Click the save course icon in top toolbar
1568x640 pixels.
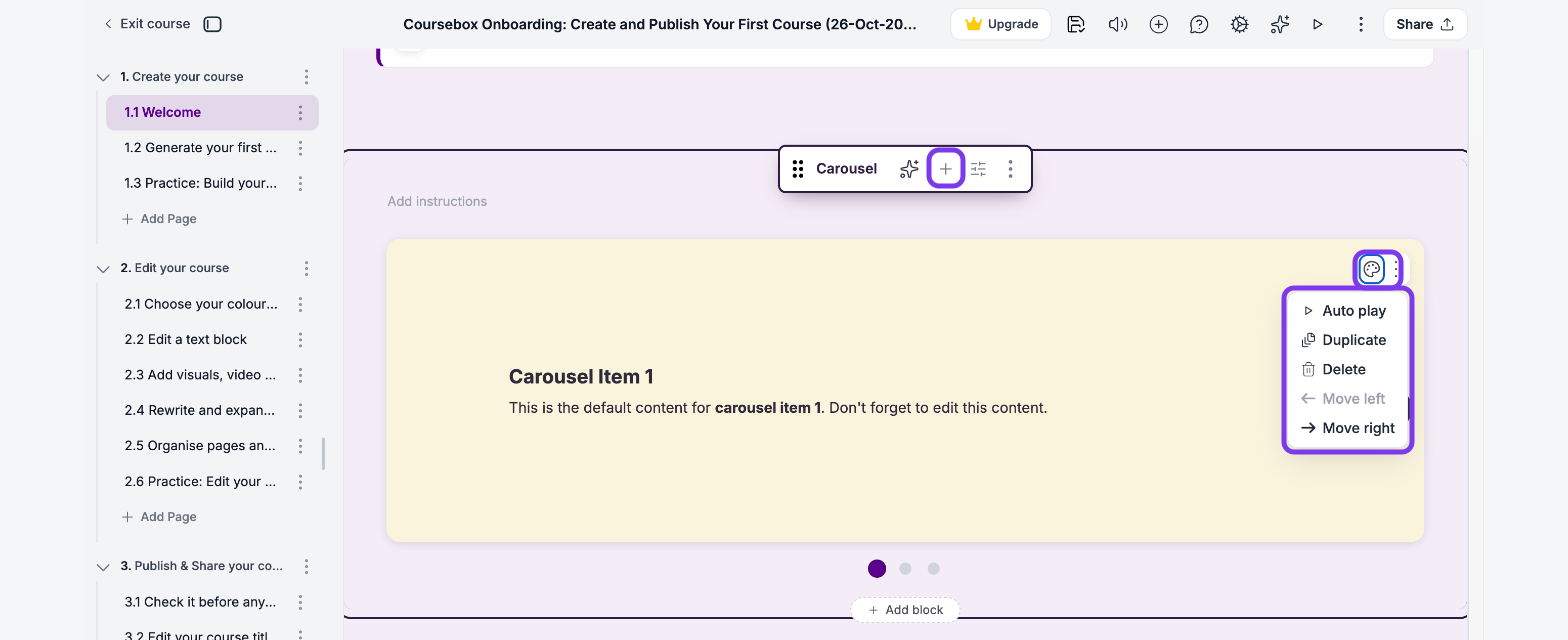1076,24
